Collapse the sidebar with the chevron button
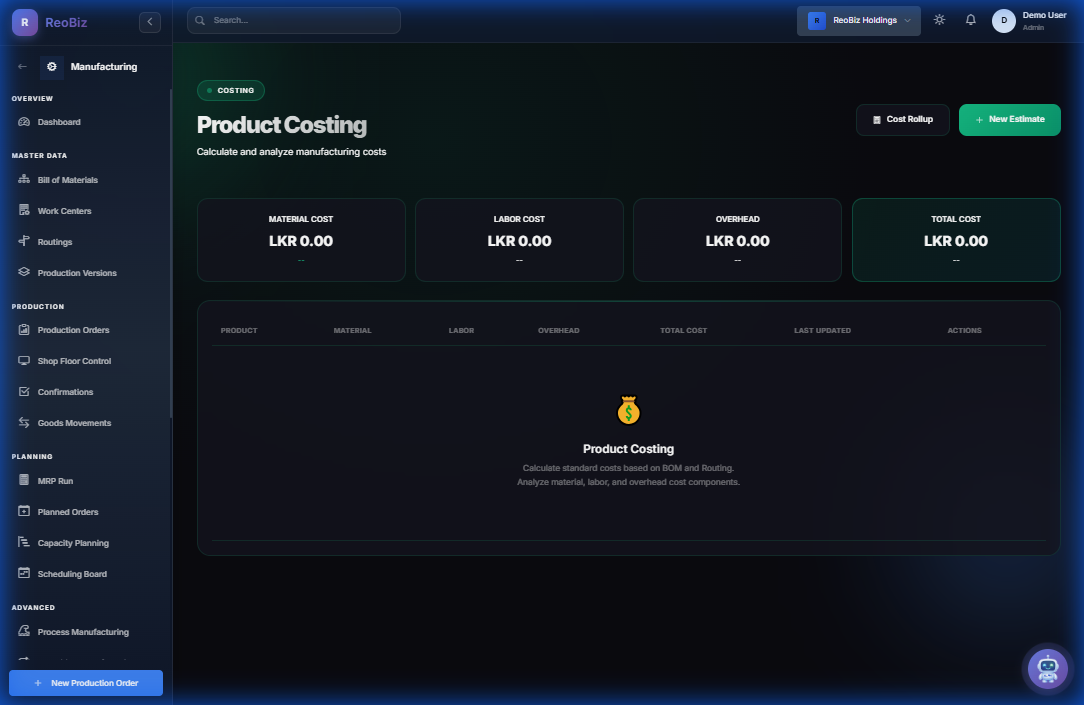 pos(149,21)
